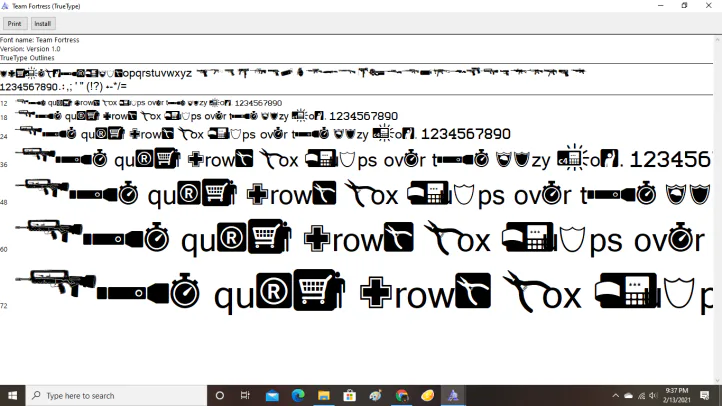This screenshot has width=722, height=406.
Task: Click the size 60 sample label
Action: pos(4,249)
